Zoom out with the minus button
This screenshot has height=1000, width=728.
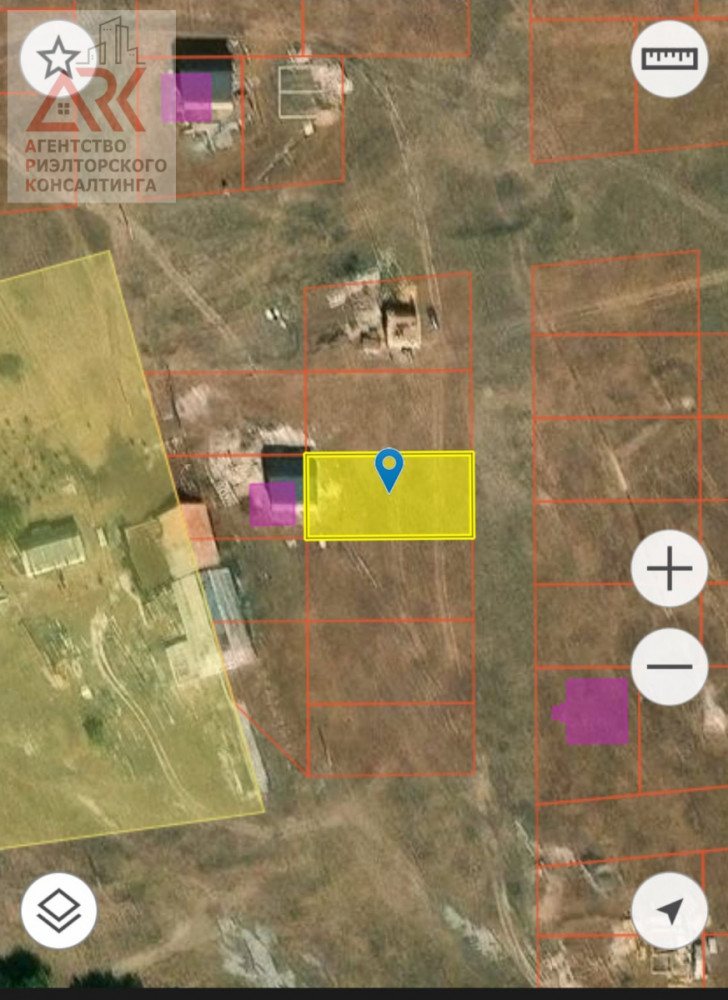pos(669,666)
